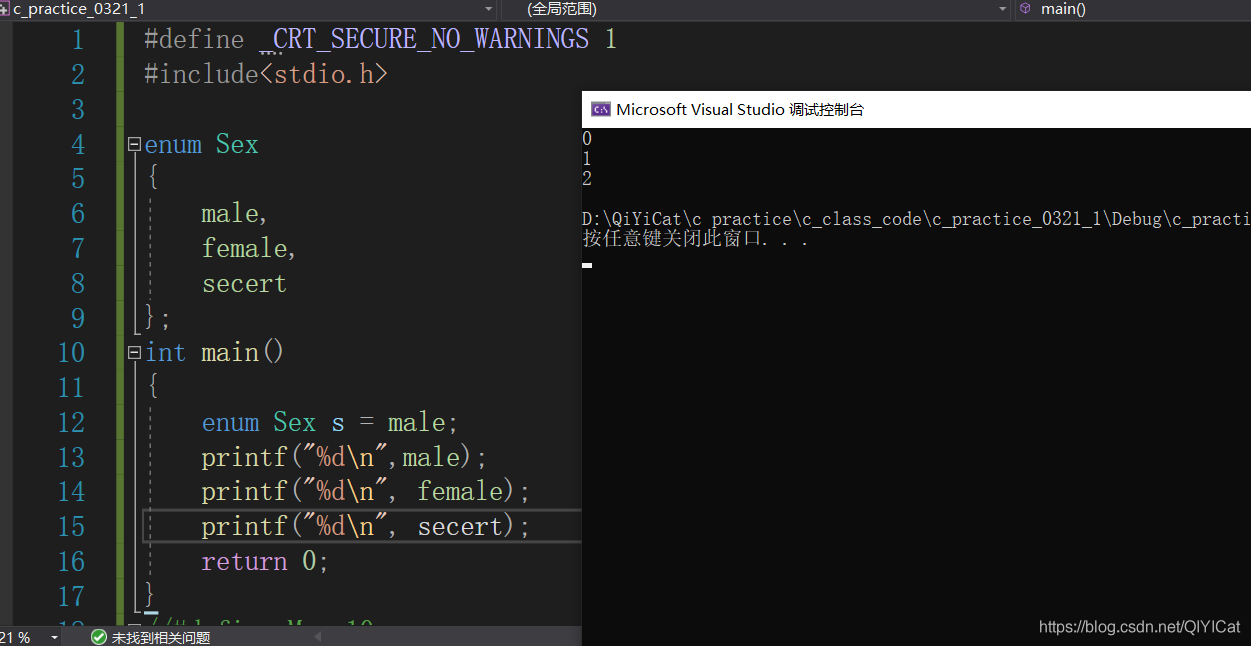Open the global scope (全局范围) dropdown
1251x646 pixels.
pyautogui.click(x=1003, y=9)
